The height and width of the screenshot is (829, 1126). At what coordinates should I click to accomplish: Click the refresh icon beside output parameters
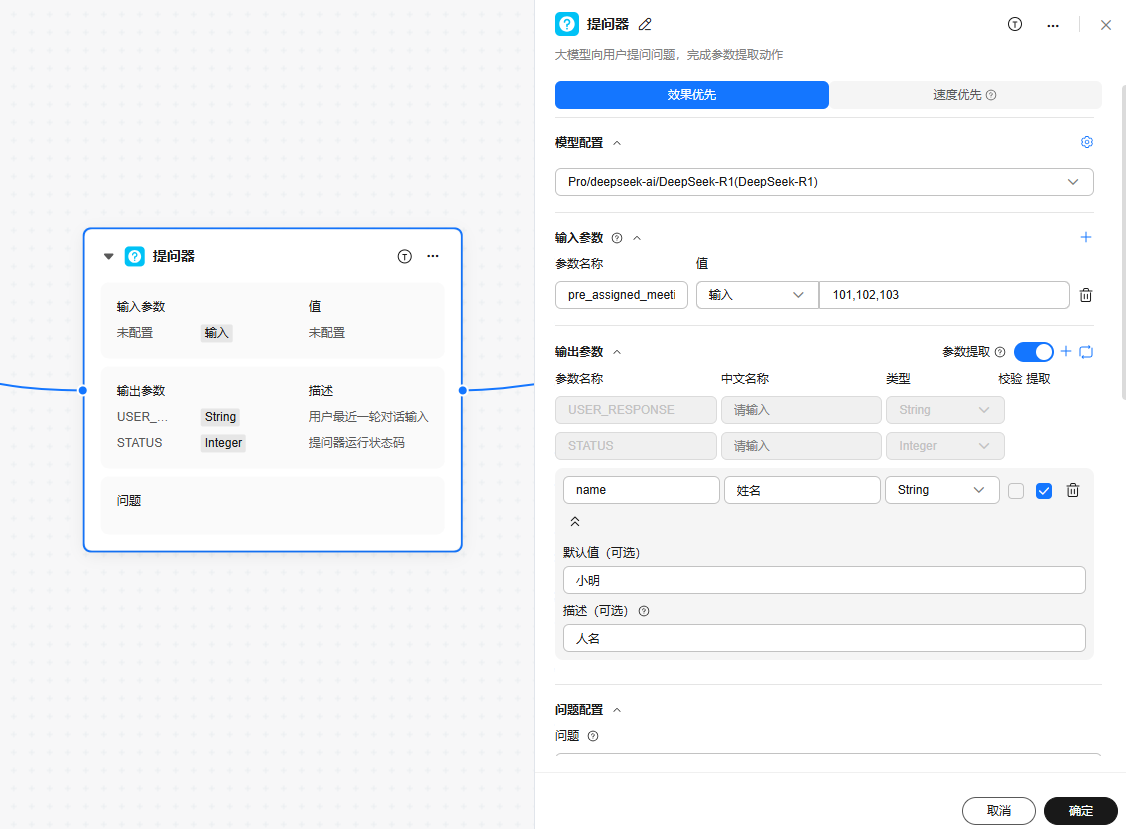(x=1086, y=351)
